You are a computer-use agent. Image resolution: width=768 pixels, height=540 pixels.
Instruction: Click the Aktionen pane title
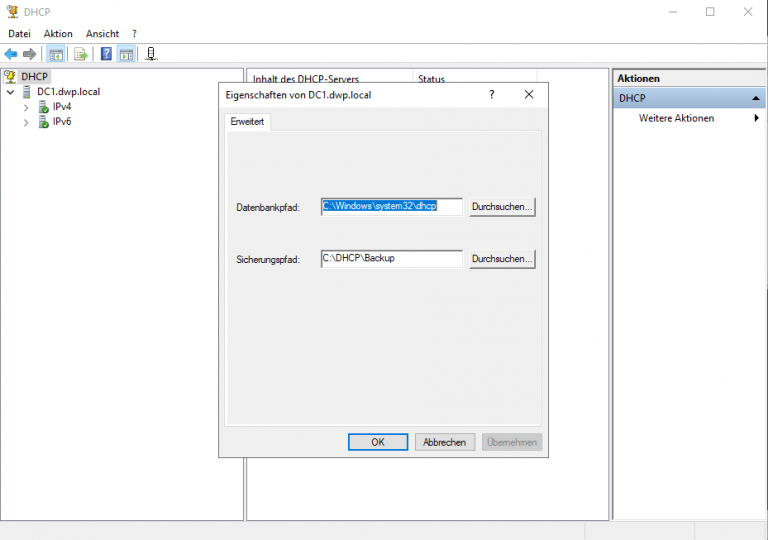point(638,78)
